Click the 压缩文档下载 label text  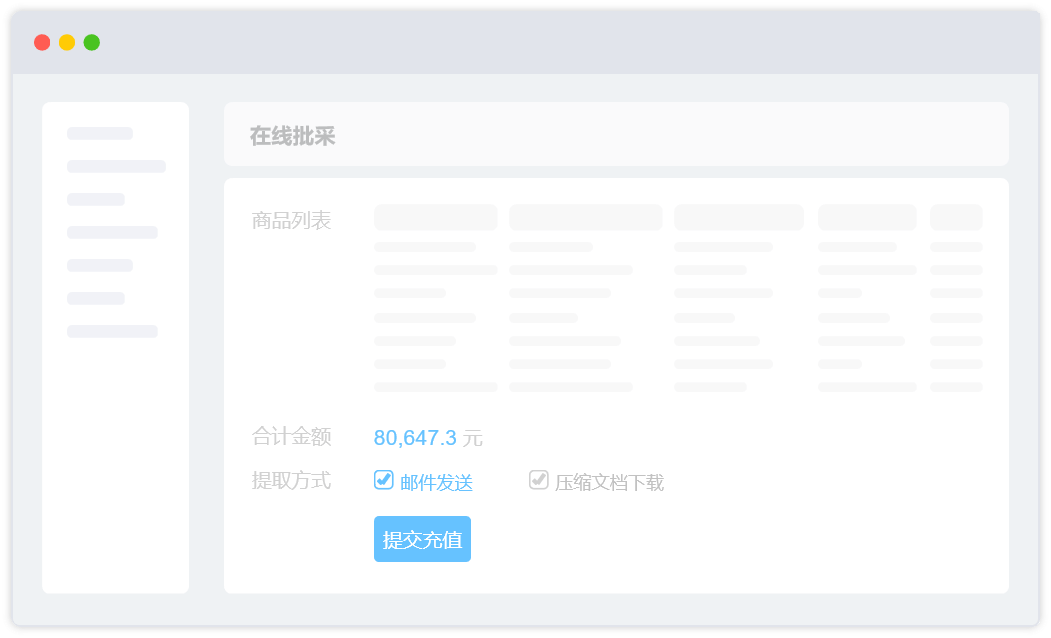[x=609, y=483]
